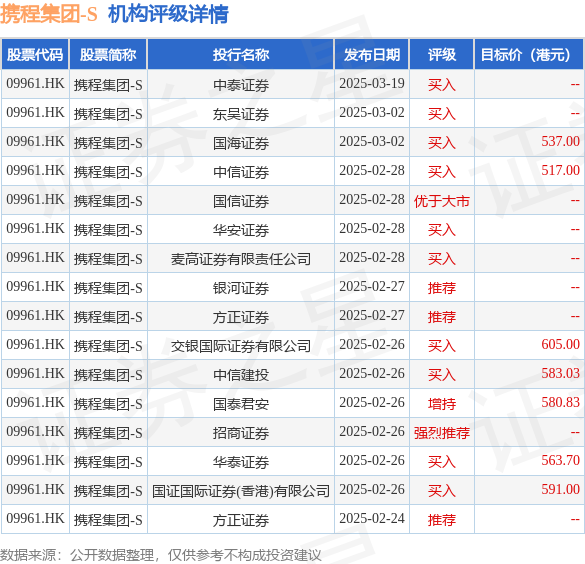Click 国海证券 target price 537.00
The width and height of the screenshot is (585, 564).
coord(560,142)
